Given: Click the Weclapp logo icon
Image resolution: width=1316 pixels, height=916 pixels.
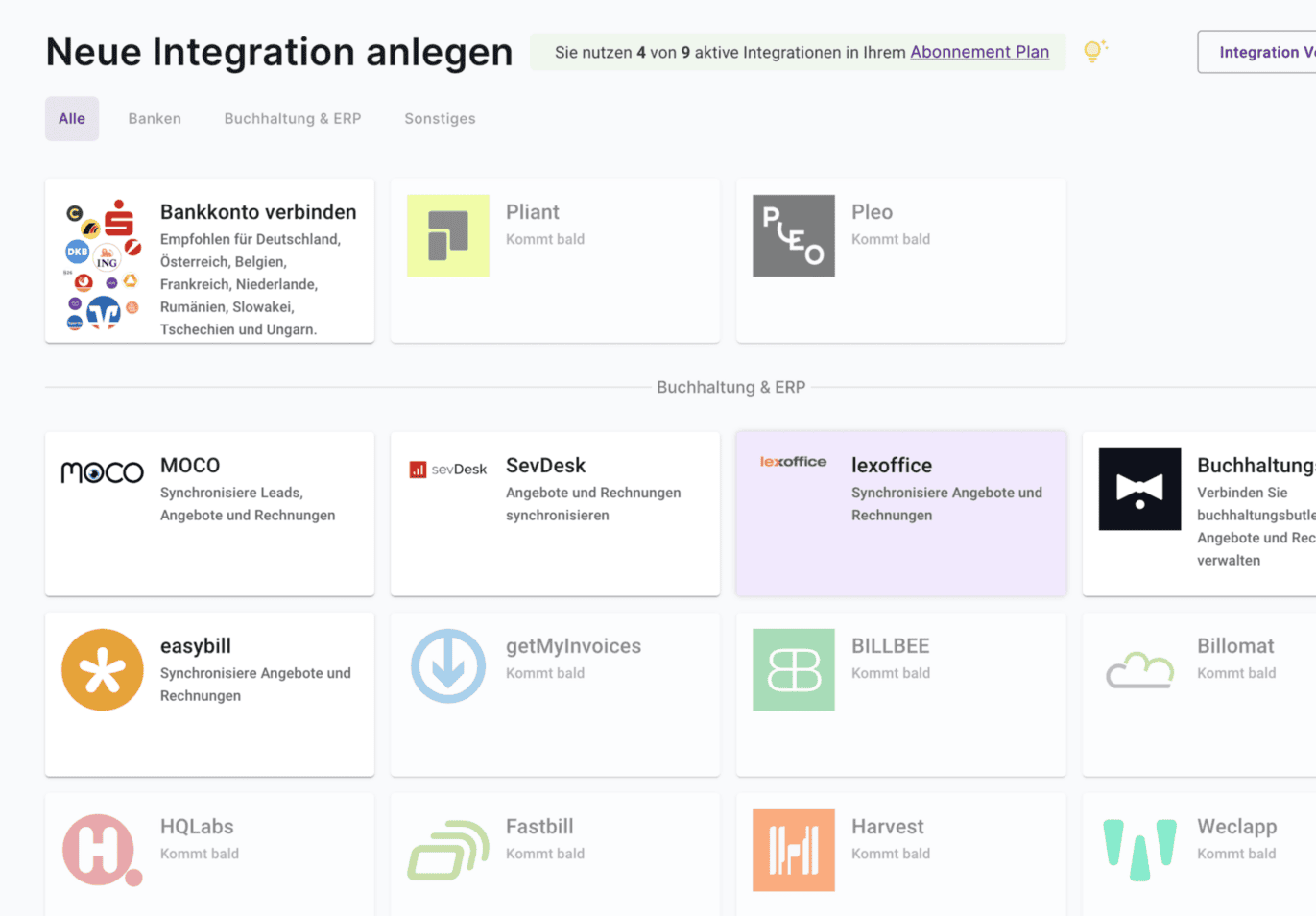Looking at the screenshot, I should tap(1139, 850).
